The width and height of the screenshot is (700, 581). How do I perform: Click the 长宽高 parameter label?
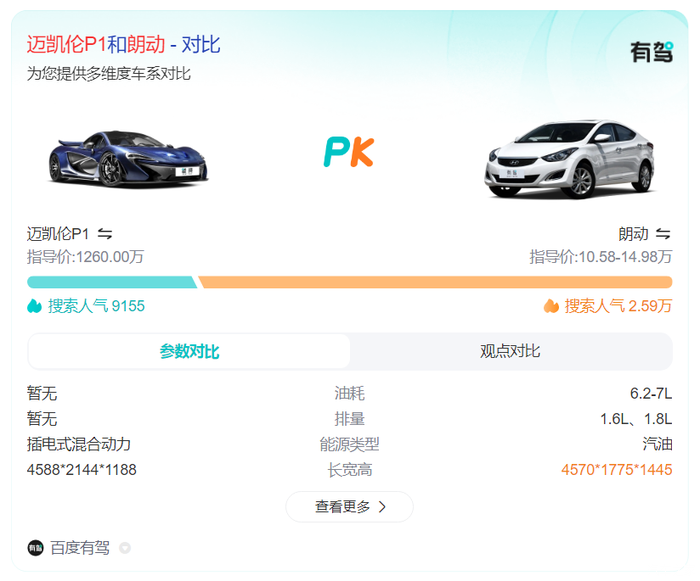click(350, 470)
